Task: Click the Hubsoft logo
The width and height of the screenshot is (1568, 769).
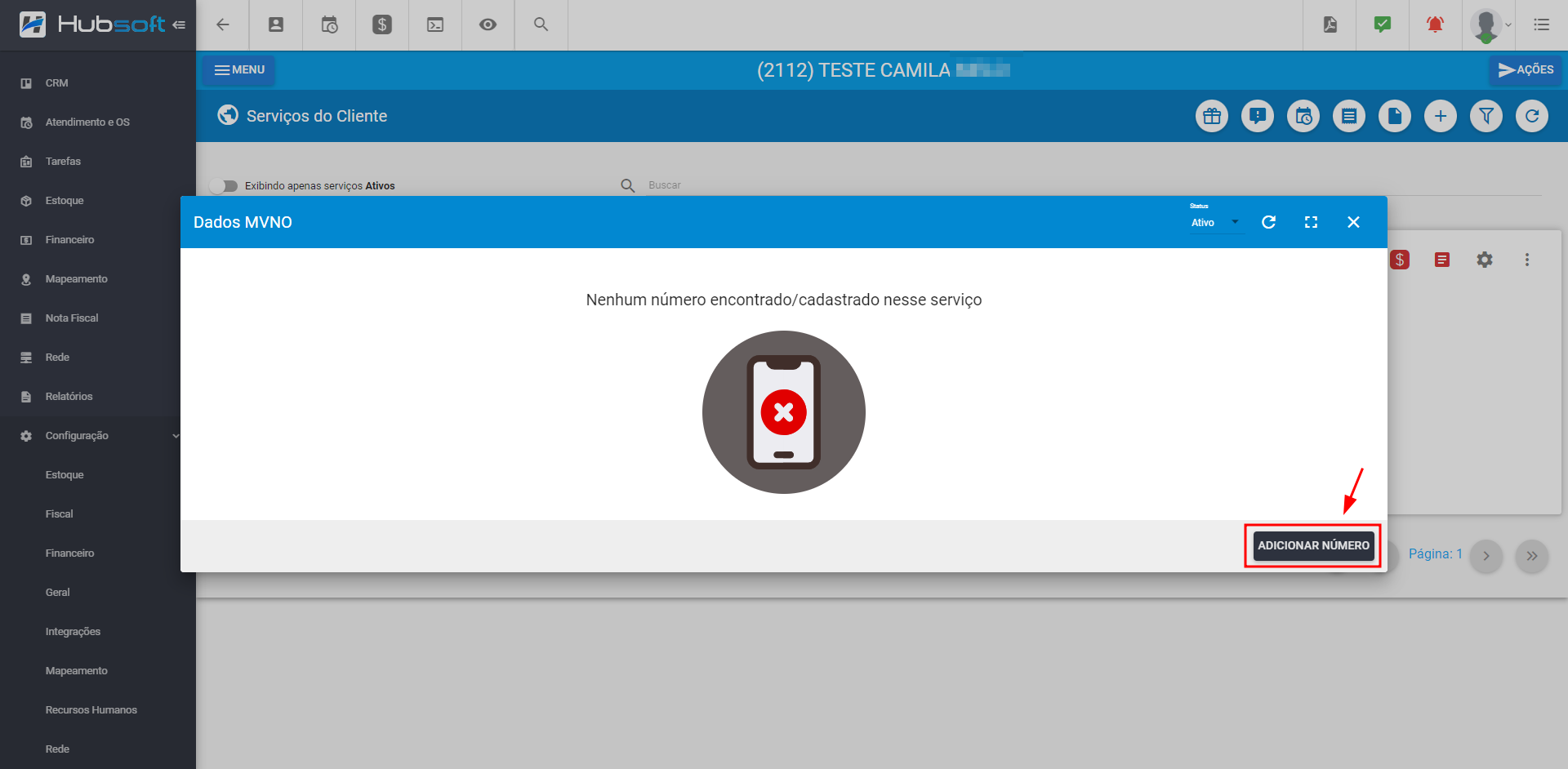Action: tap(92, 24)
